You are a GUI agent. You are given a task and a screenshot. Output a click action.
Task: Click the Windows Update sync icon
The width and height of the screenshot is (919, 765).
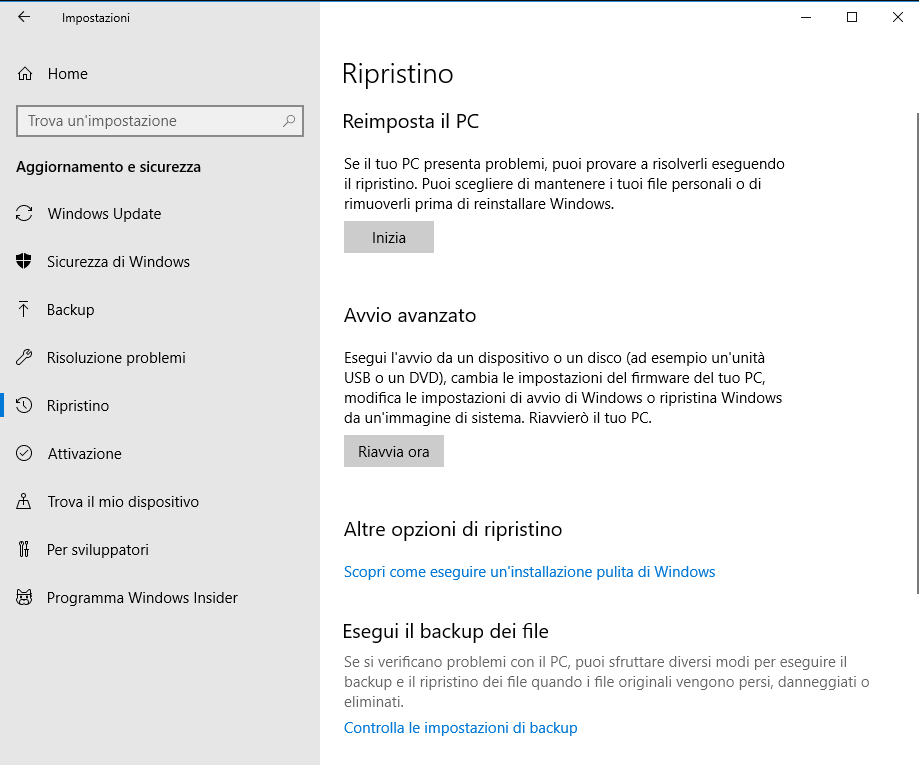coord(25,214)
